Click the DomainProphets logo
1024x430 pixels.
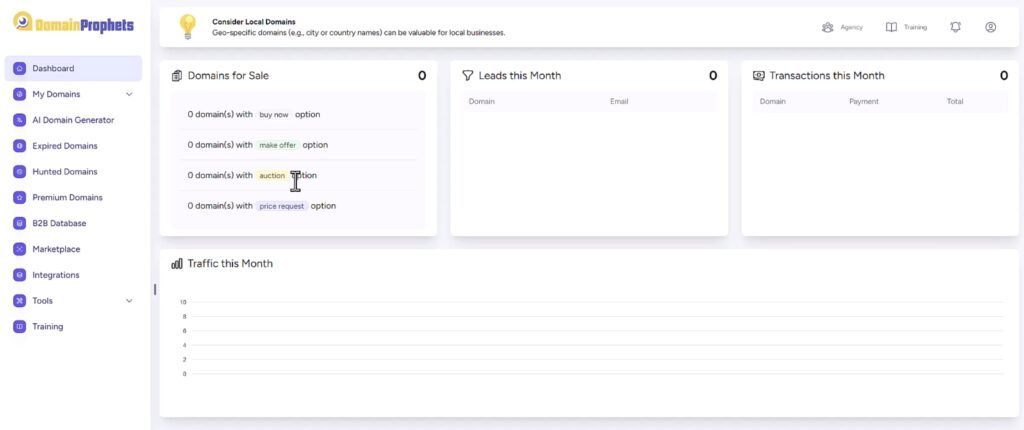[73, 24]
